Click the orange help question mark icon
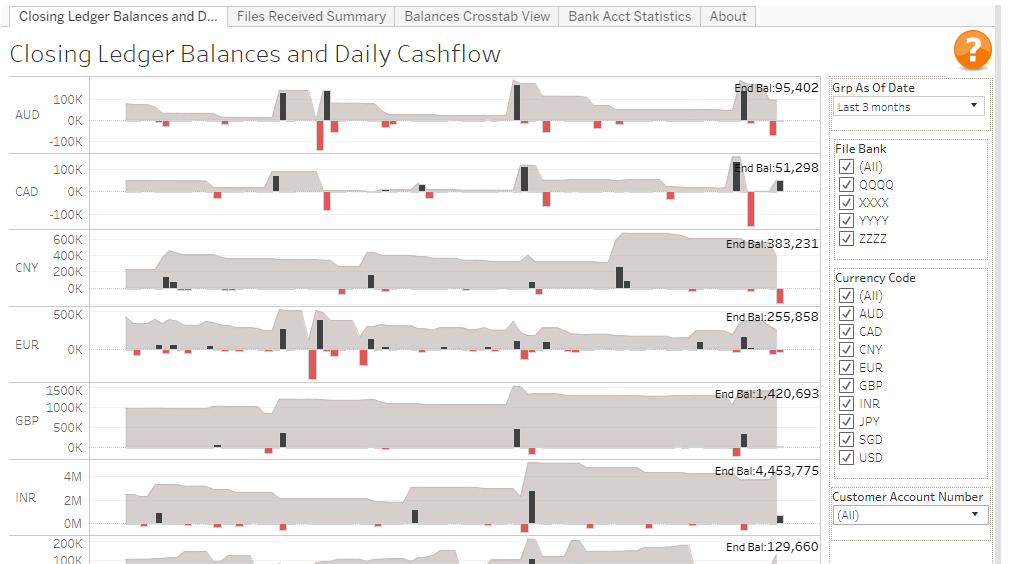 tap(972, 50)
